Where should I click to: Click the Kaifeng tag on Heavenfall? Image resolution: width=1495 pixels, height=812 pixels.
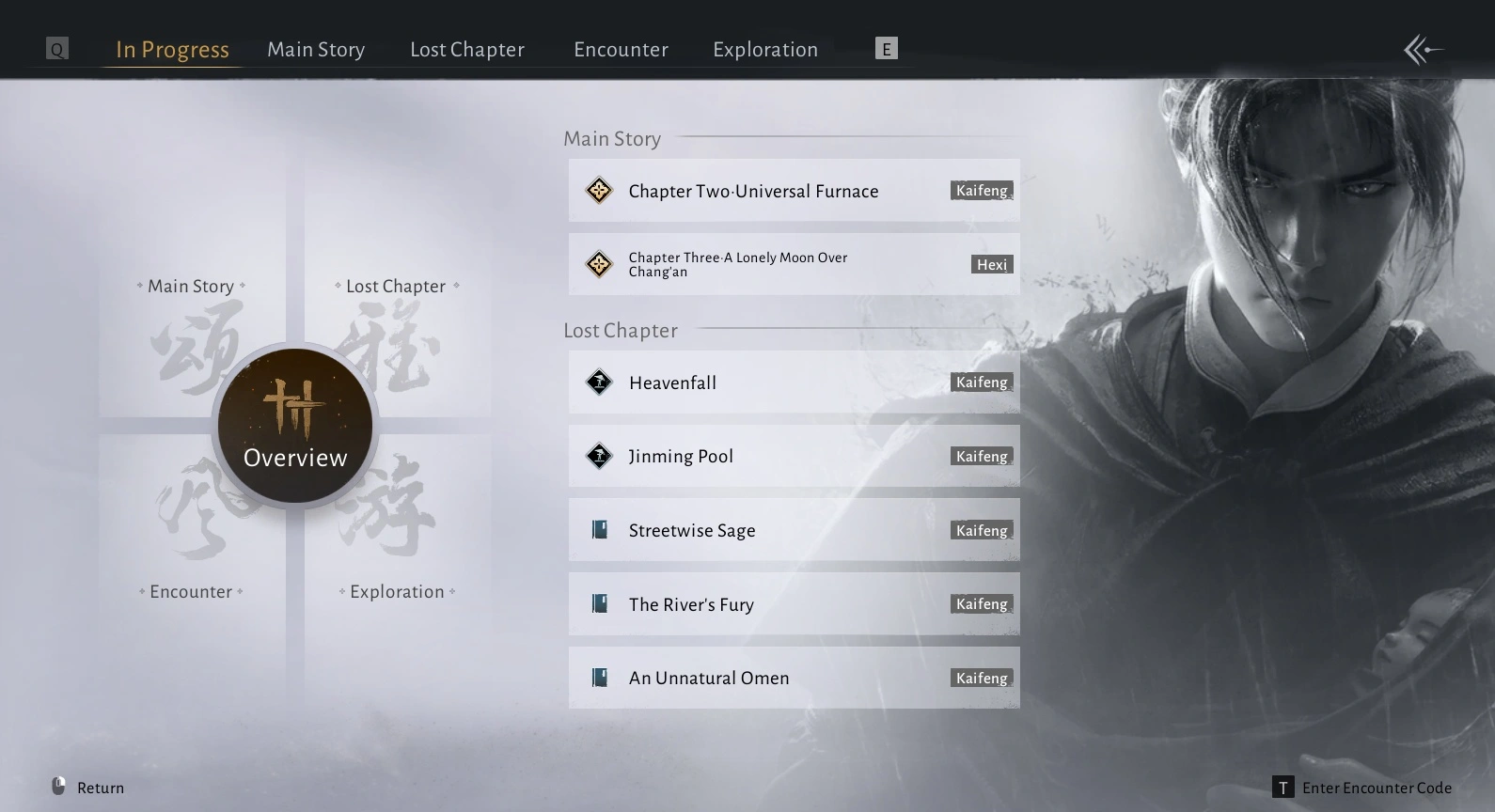[x=982, y=383]
